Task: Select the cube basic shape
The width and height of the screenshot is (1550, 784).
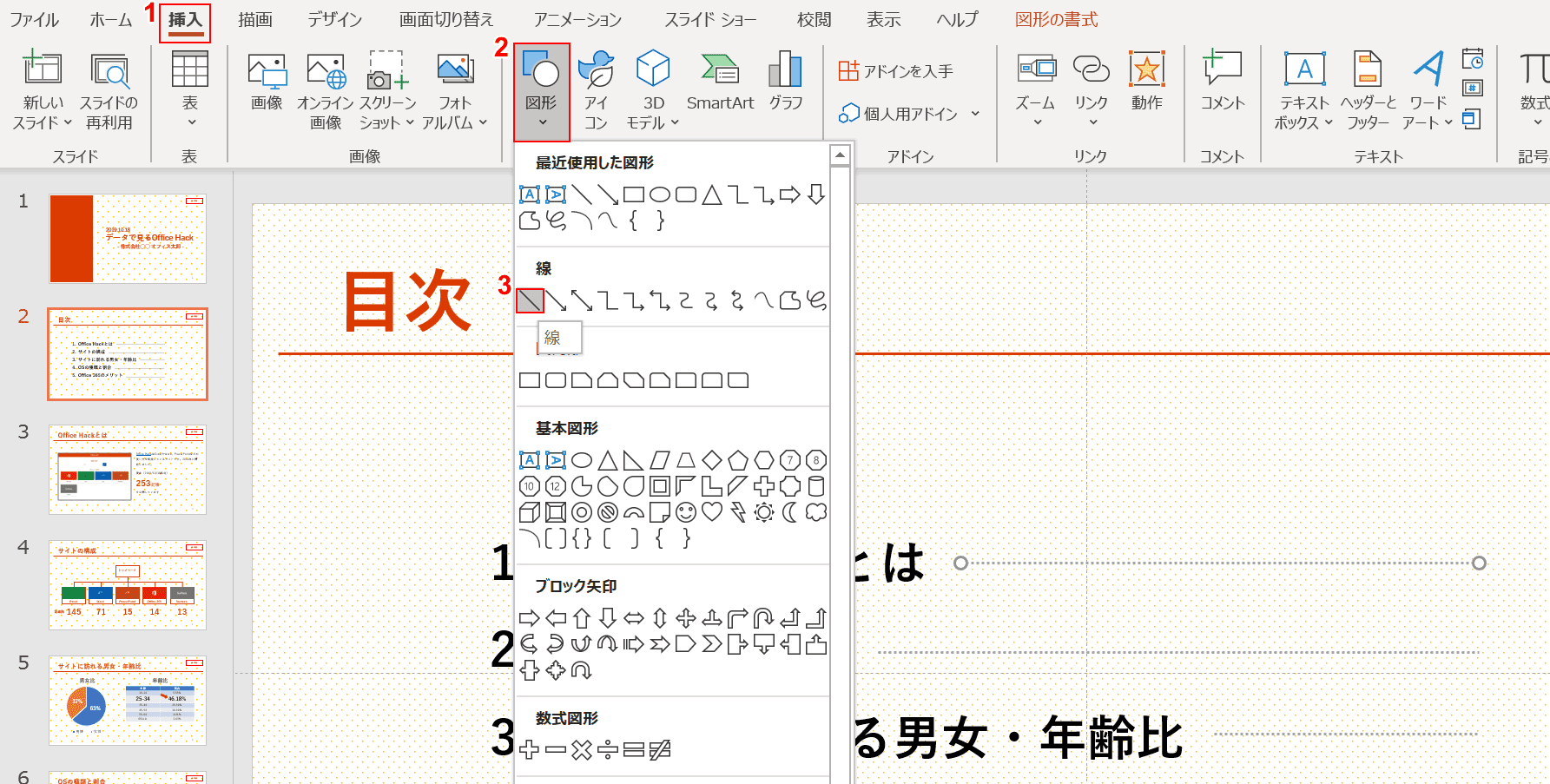Action: click(x=530, y=512)
